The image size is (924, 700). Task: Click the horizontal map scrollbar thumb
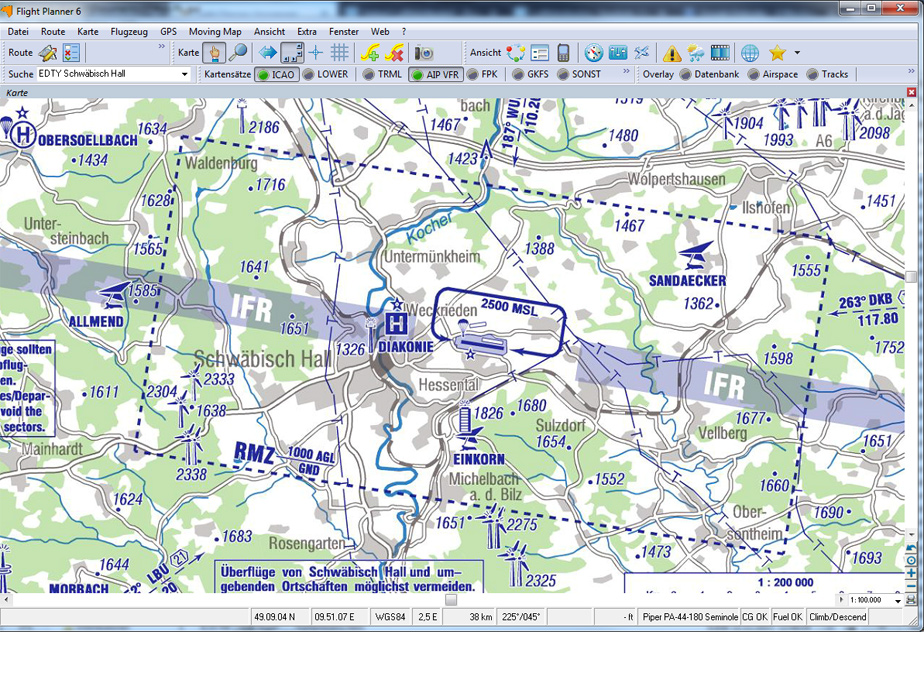pos(451,600)
